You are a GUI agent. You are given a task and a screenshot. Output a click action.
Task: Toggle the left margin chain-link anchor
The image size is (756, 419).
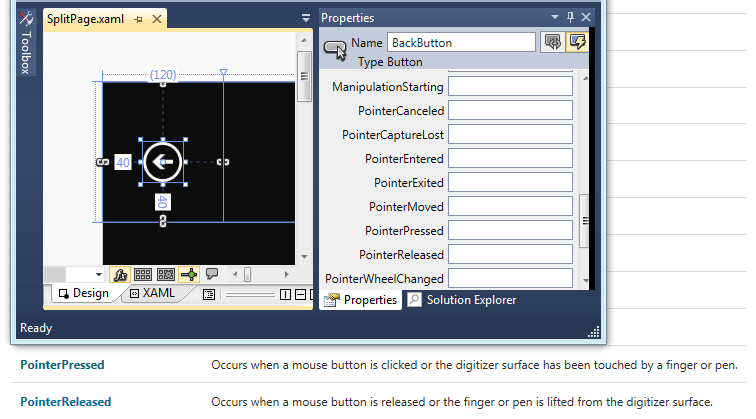pos(103,162)
